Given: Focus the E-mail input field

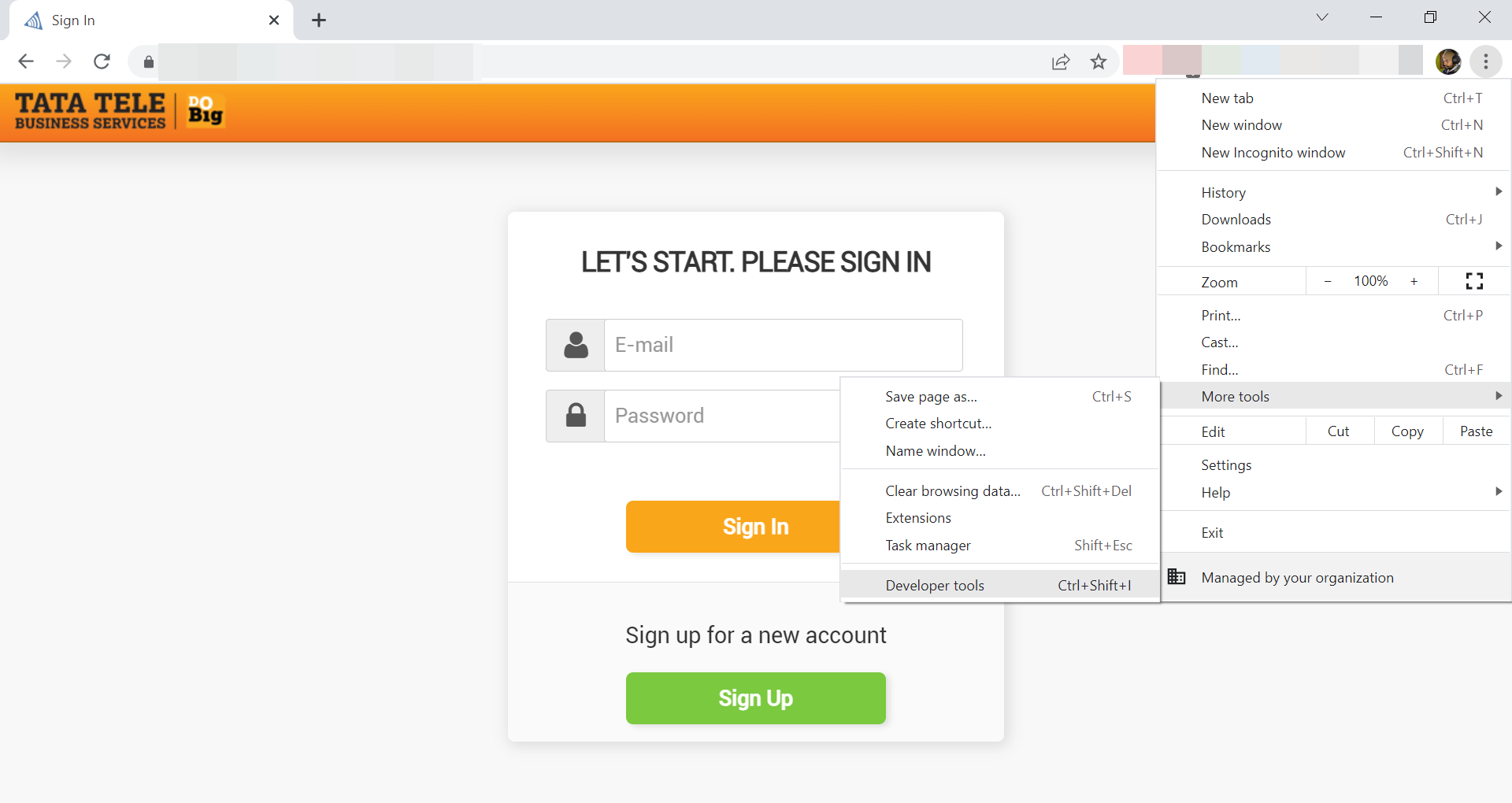Looking at the screenshot, I should point(783,345).
